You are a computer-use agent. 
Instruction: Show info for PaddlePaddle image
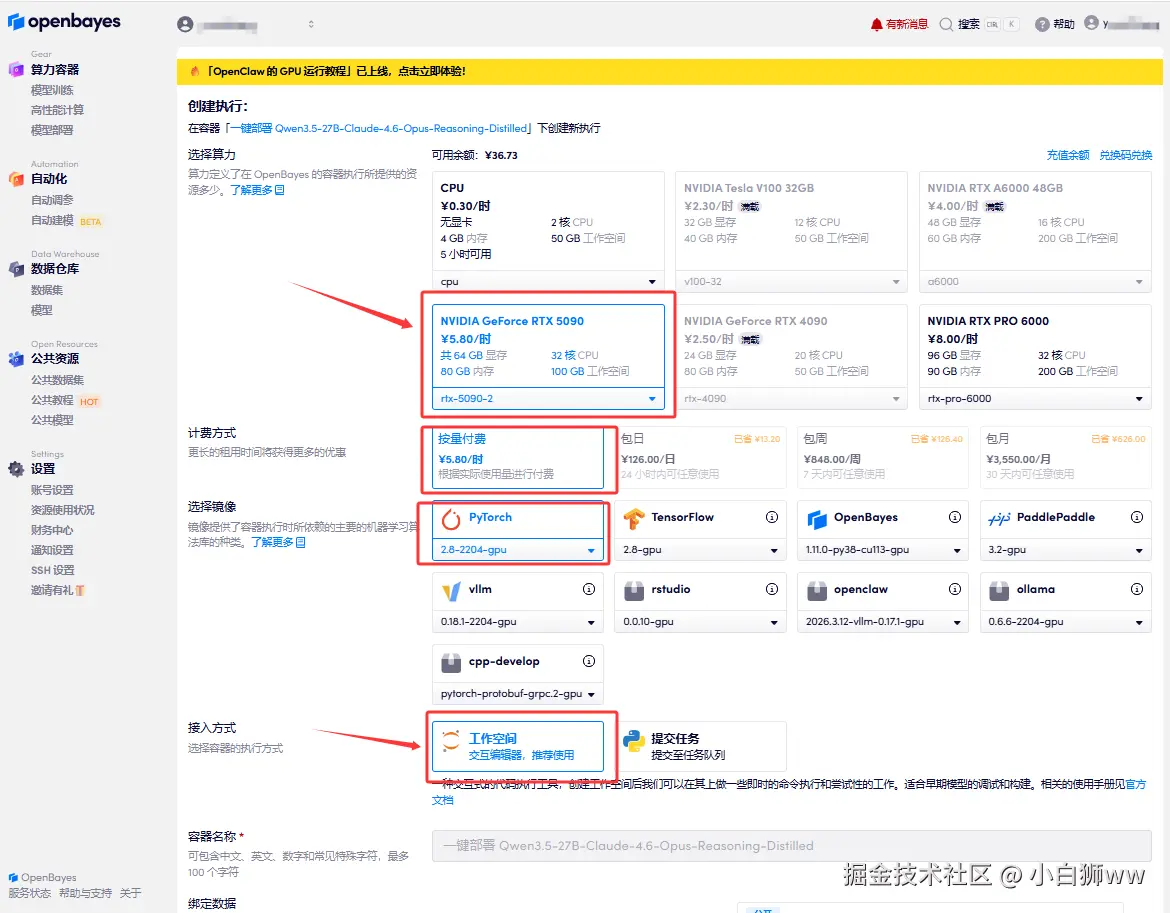tap(1136, 517)
